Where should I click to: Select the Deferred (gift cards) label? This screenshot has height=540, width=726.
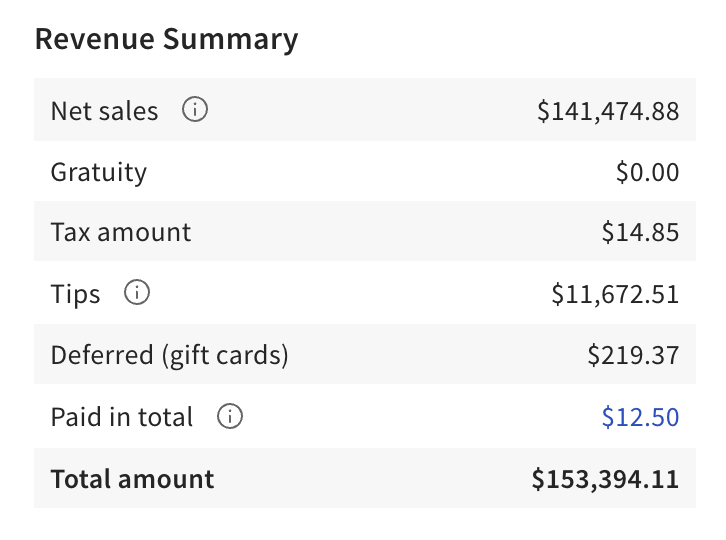169,355
